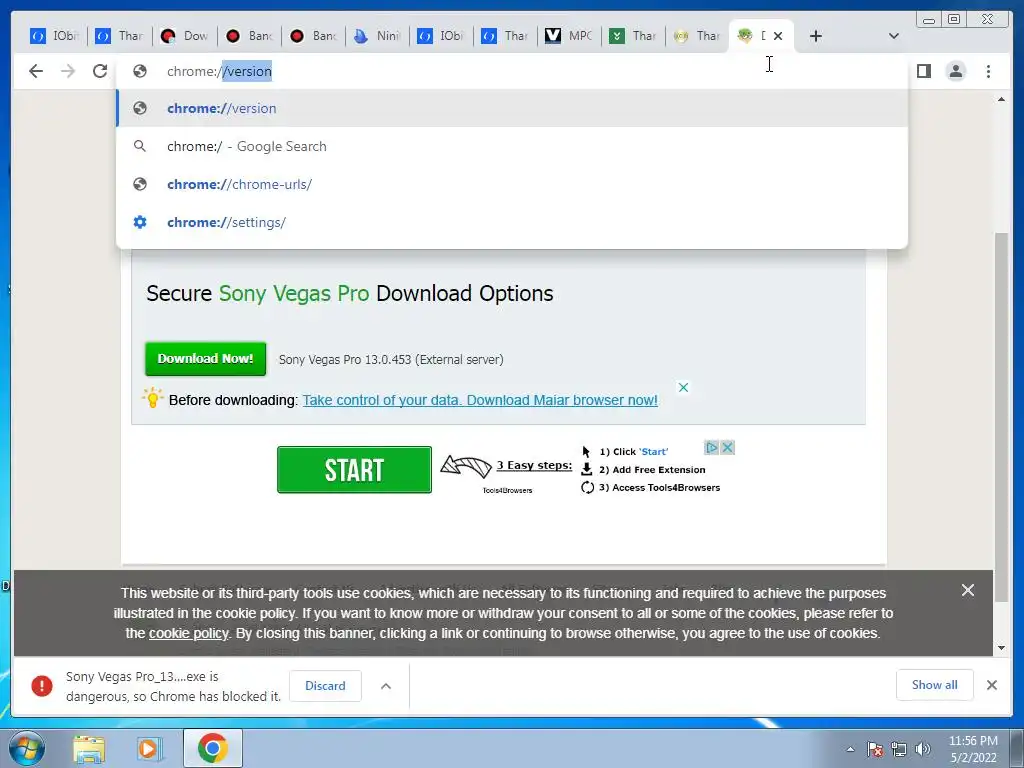Click '3) Access Tools4Browsers' ad text
Image resolution: width=1024 pixels, height=768 pixels.
(x=659, y=488)
